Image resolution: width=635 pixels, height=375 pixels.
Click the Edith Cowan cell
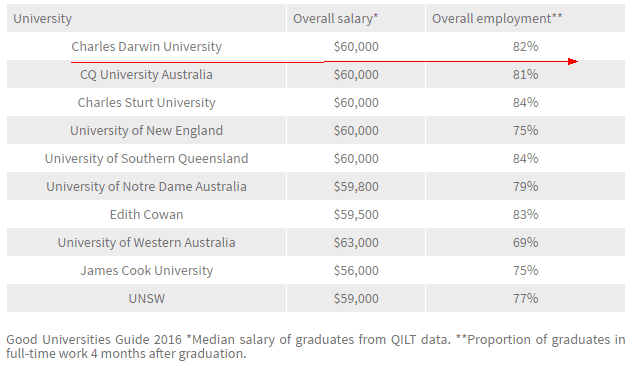coord(146,214)
